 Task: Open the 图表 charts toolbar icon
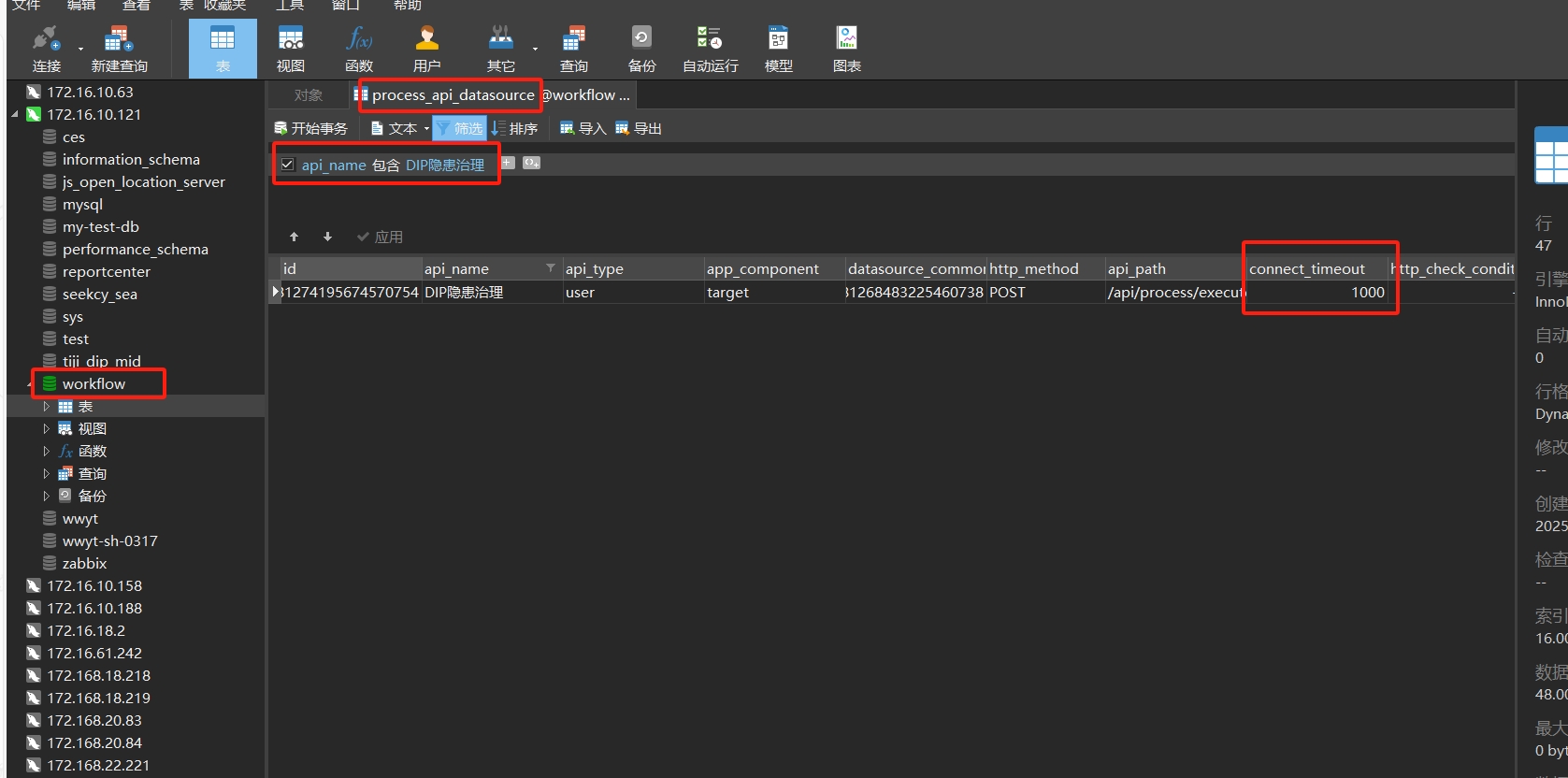coord(847,49)
